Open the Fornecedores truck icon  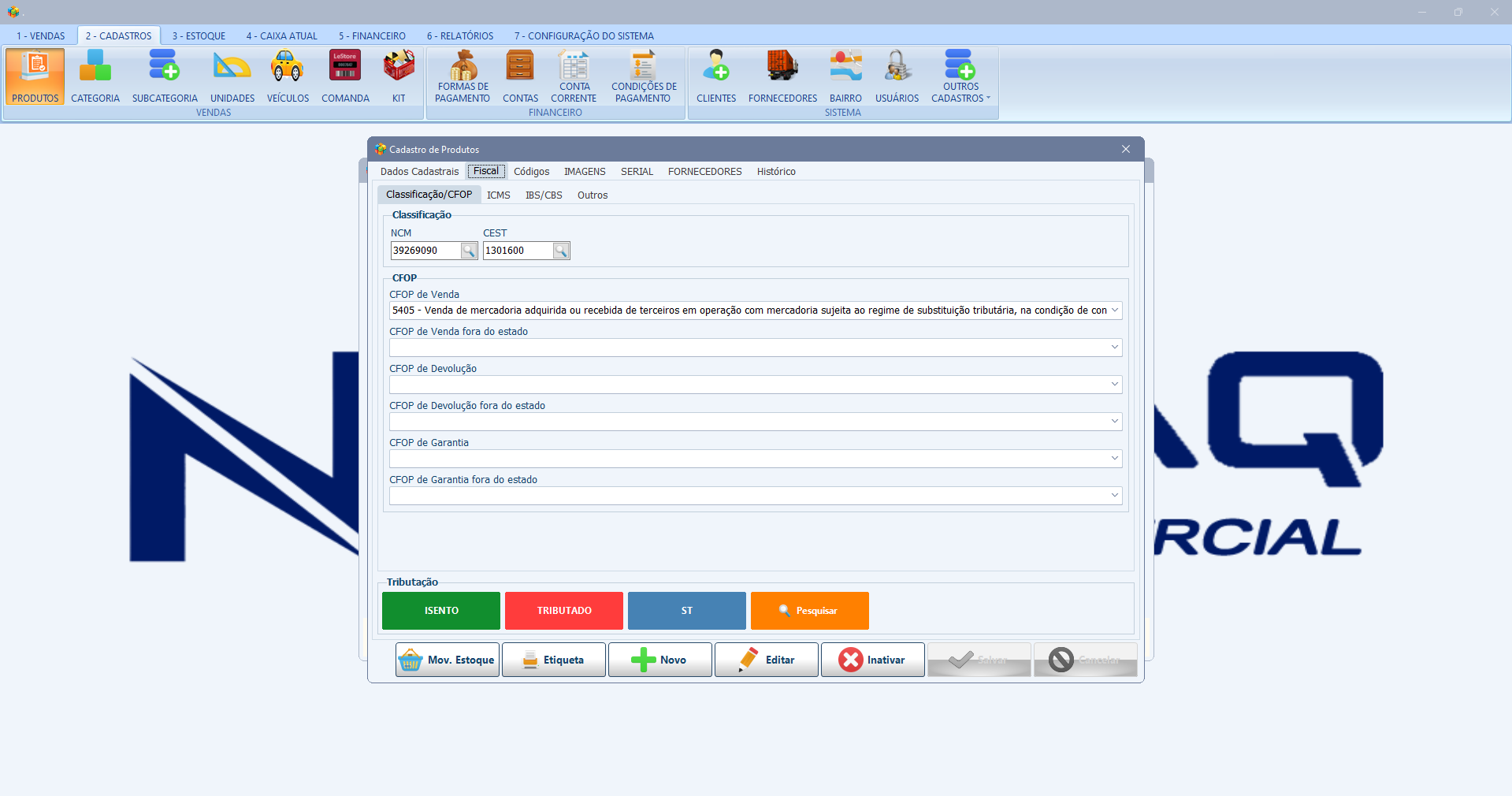click(782, 76)
